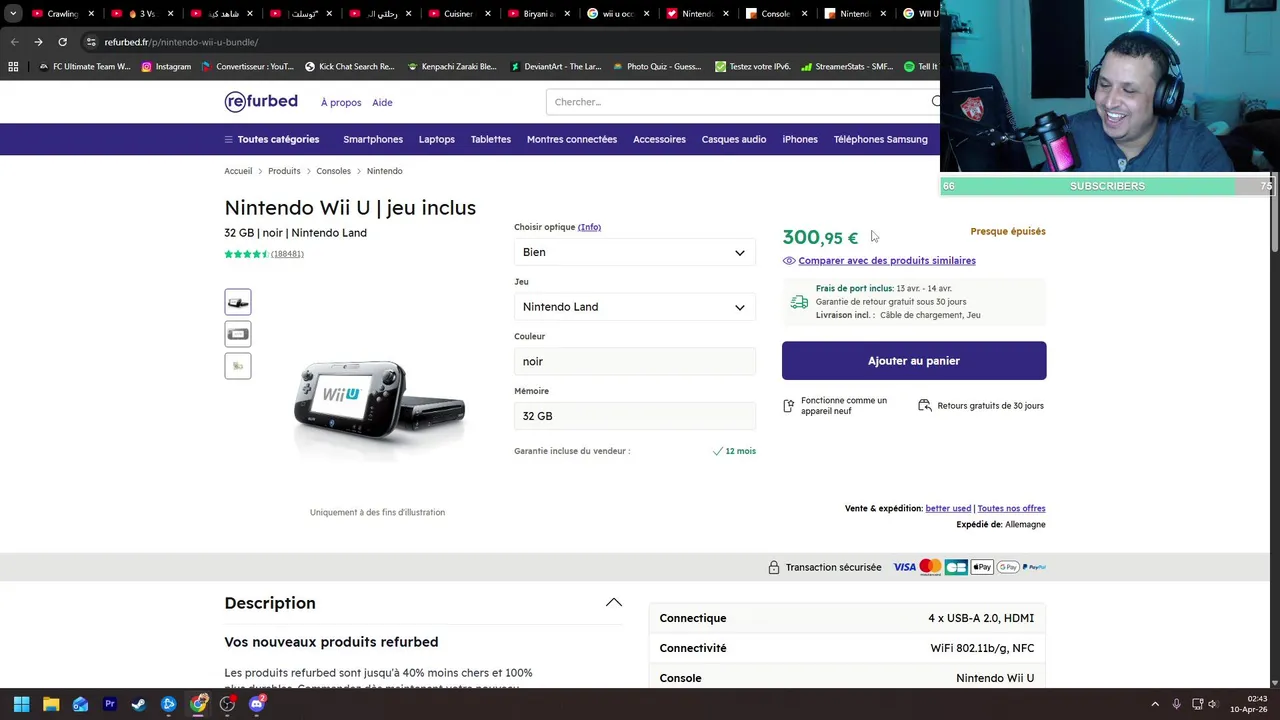Open the Instagram bookmark

tap(166, 67)
